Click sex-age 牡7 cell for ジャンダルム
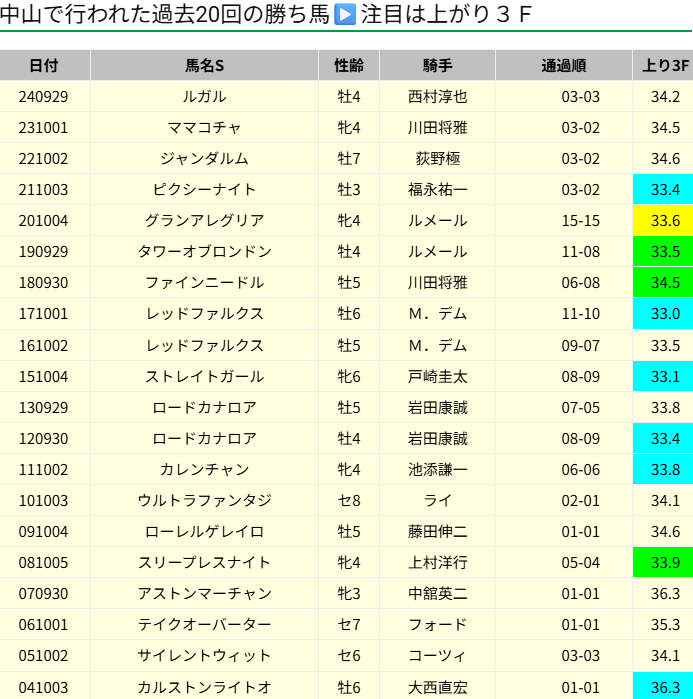693x699 pixels. point(349,158)
